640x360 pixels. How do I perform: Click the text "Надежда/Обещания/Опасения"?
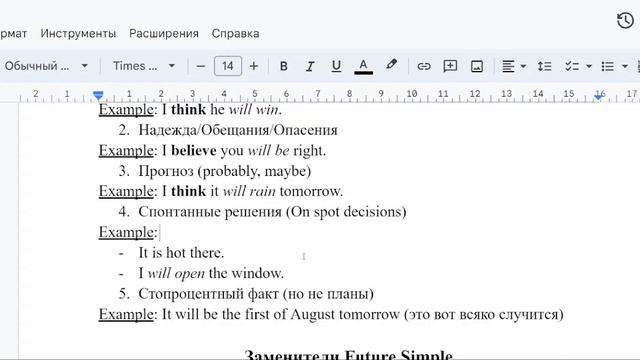tap(238, 130)
